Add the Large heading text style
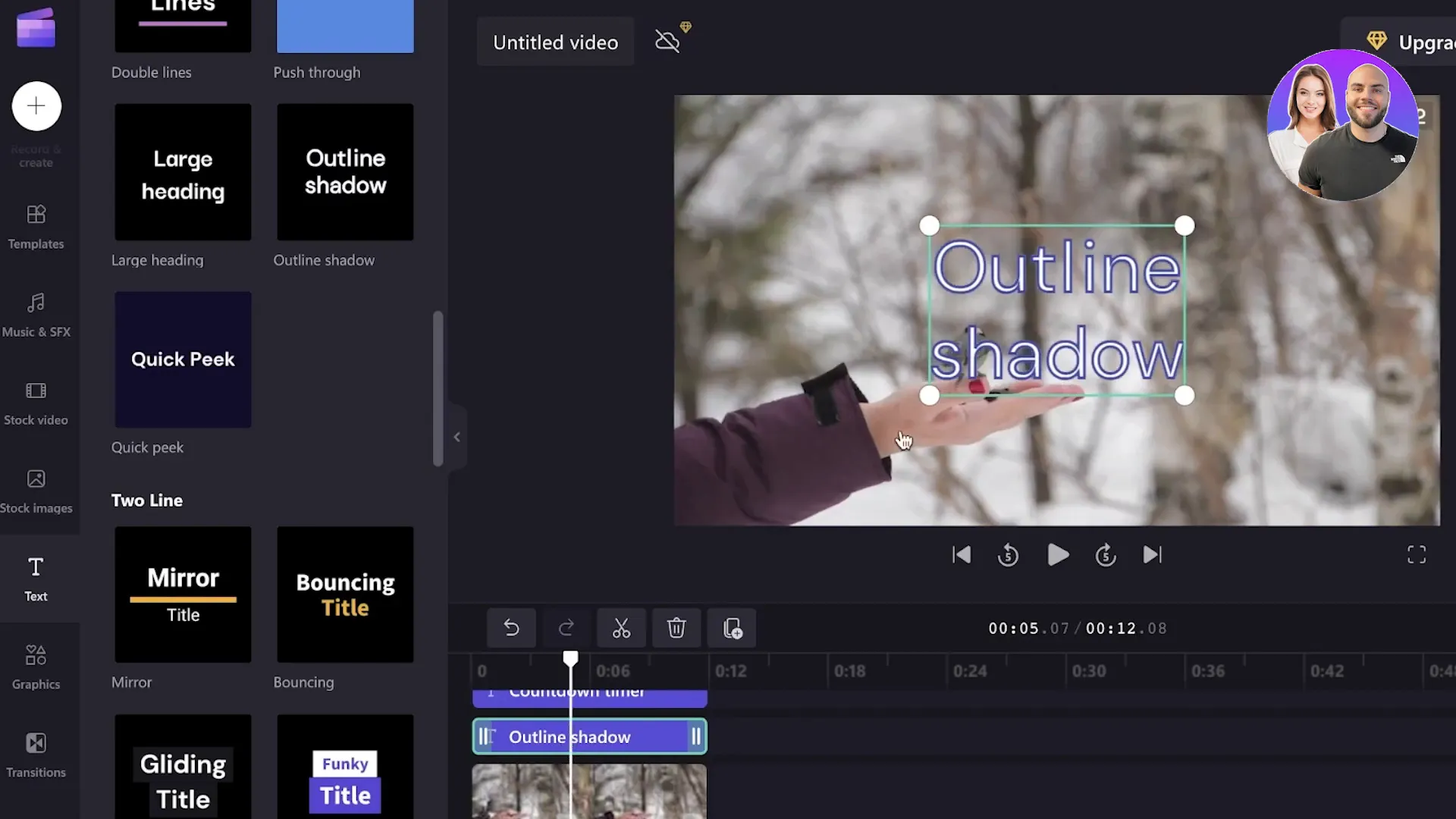This screenshot has width=1456, height=819. point(183,172)
